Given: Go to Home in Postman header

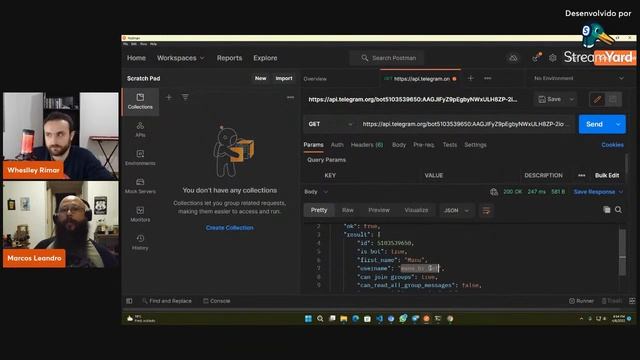Looking at the screenshot, I should pyautogui.click(x=136, y=58).
